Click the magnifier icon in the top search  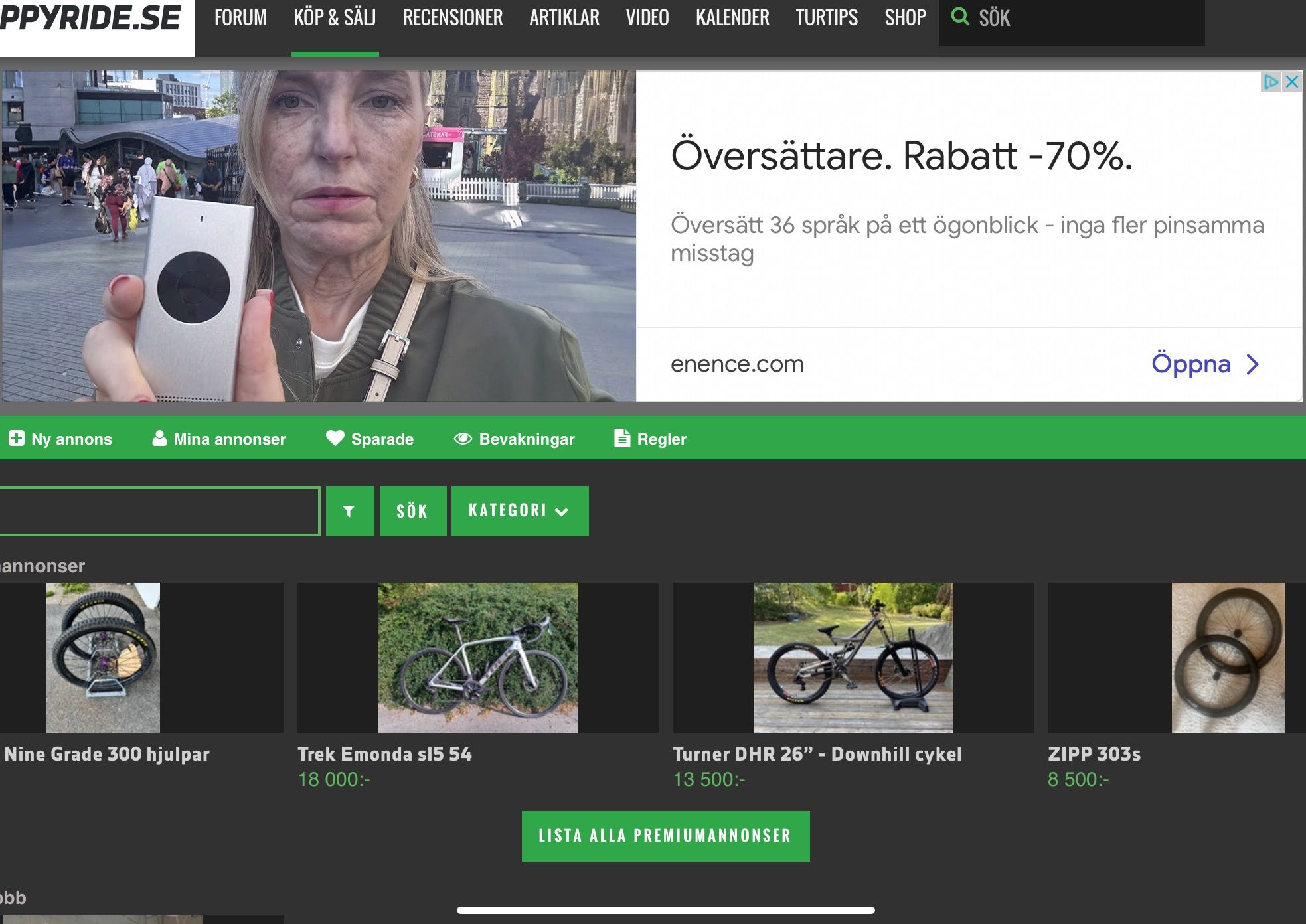point(960,17)
